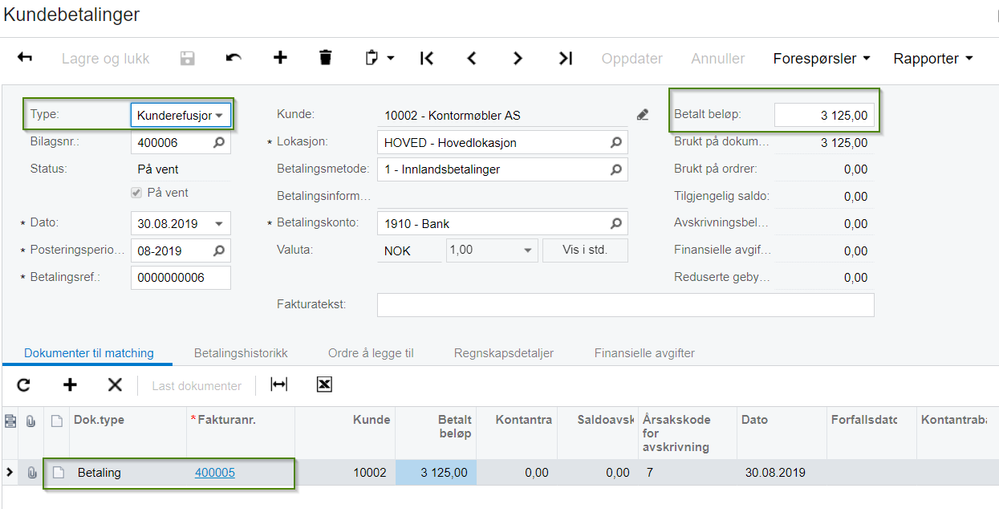Add new record with plus icon
The height and width of the screenshot is (509, 999).
pyautogui.click(x=280, y=58)
